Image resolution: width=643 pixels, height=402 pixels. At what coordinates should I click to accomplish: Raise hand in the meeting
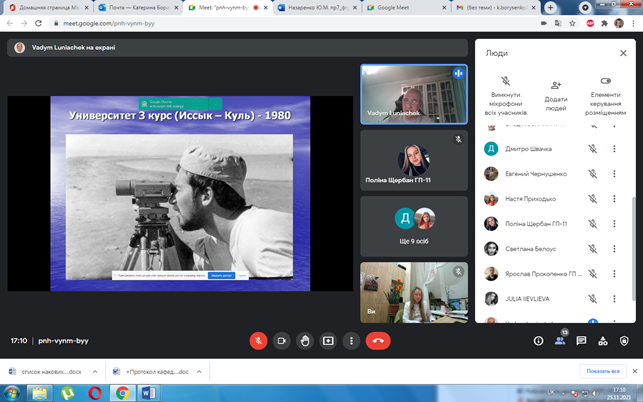pos(304,340)
